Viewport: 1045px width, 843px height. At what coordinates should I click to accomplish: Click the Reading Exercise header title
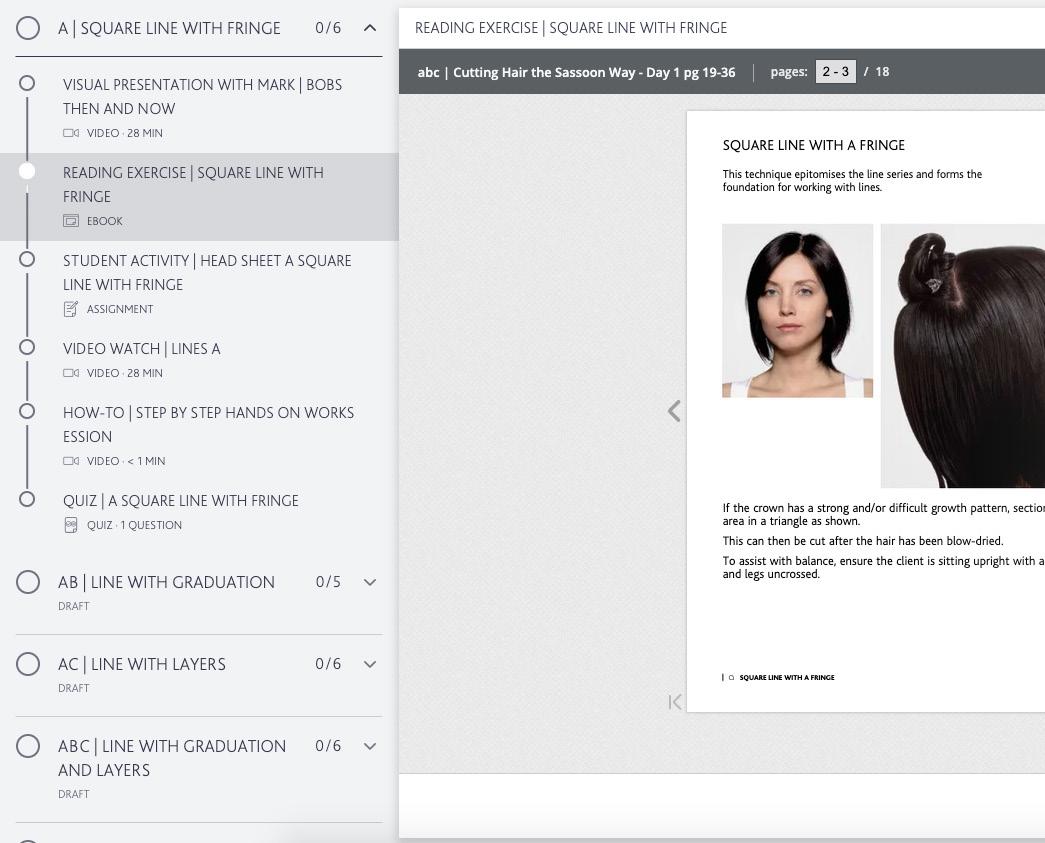coord(571,28)
